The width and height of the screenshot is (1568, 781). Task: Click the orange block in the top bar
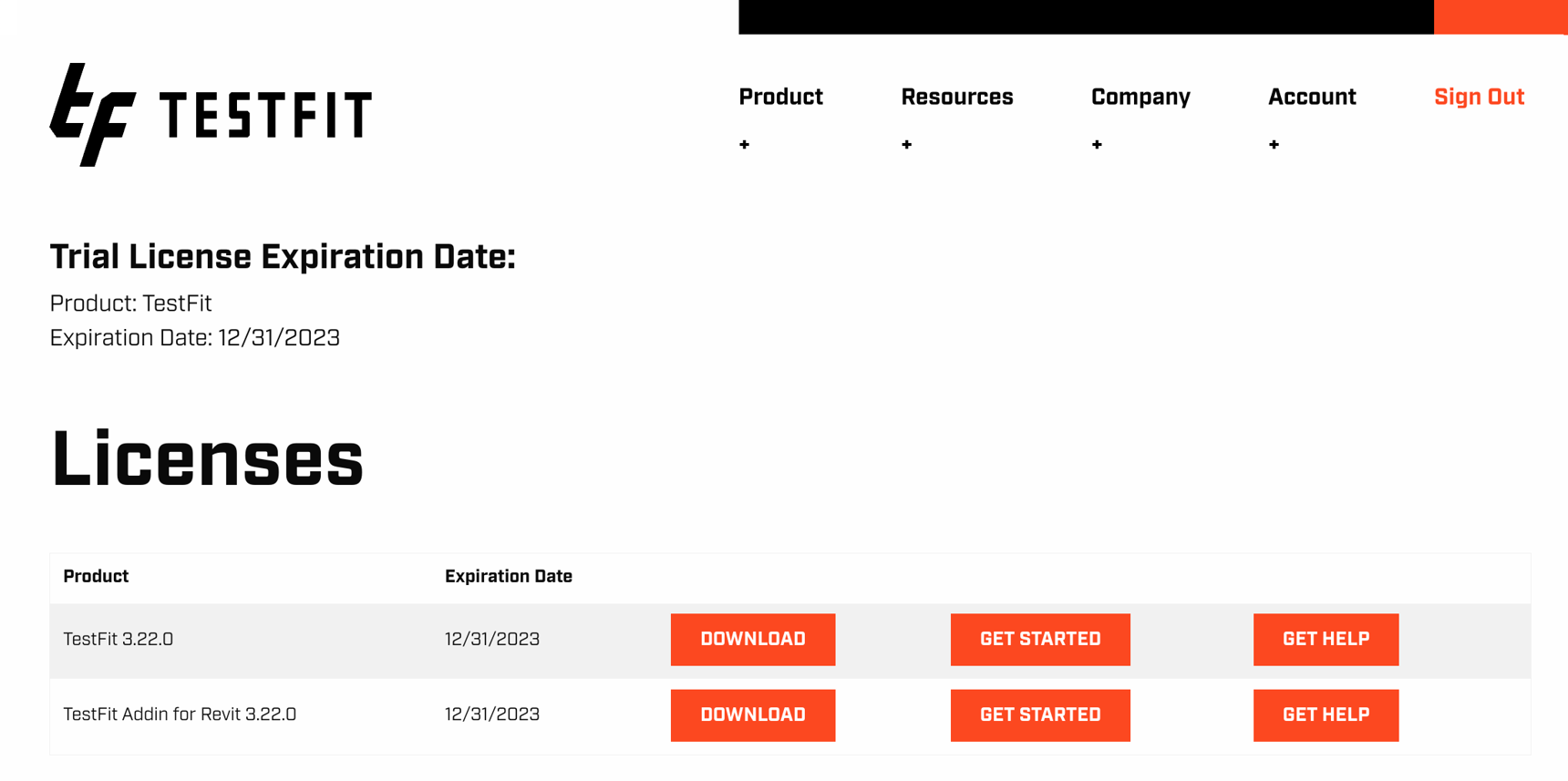(1501, 15)
